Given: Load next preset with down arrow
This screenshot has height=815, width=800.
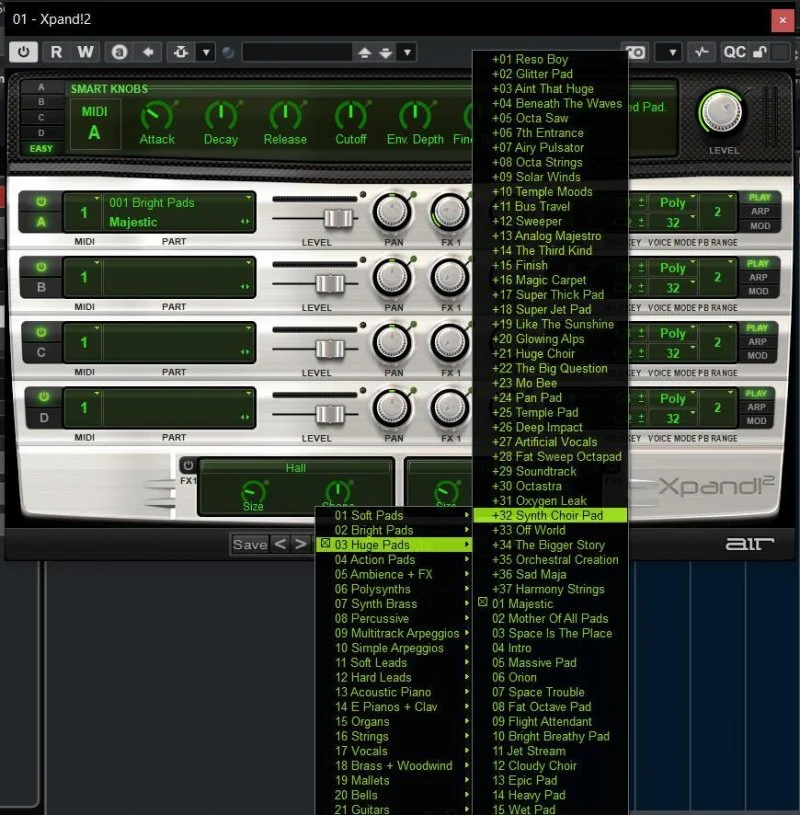Looking at the screenshot, I should point(385,52).
